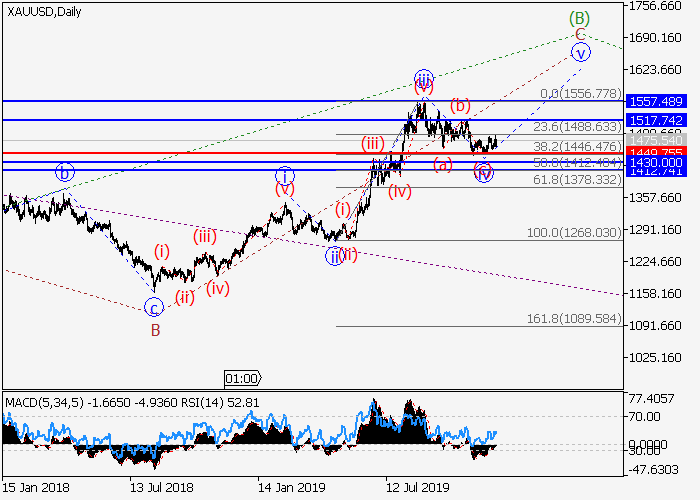The width and height of the screenshot is (700, 500).
Task: Click the blue circled b wave label
Action: (65, 172)
